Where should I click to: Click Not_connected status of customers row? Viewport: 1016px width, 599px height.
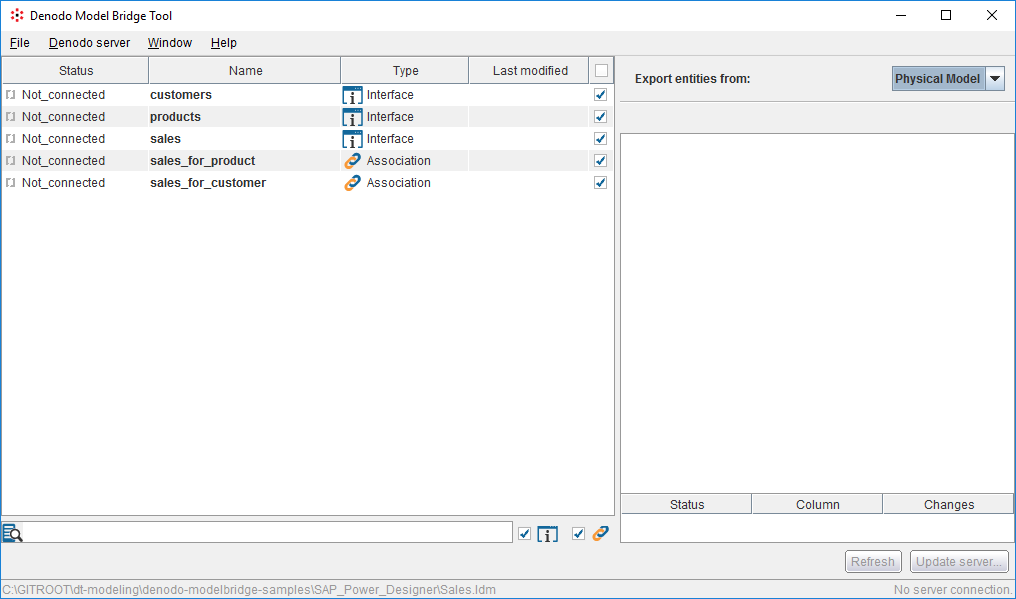pyautogui.click(x=64, y=95)
